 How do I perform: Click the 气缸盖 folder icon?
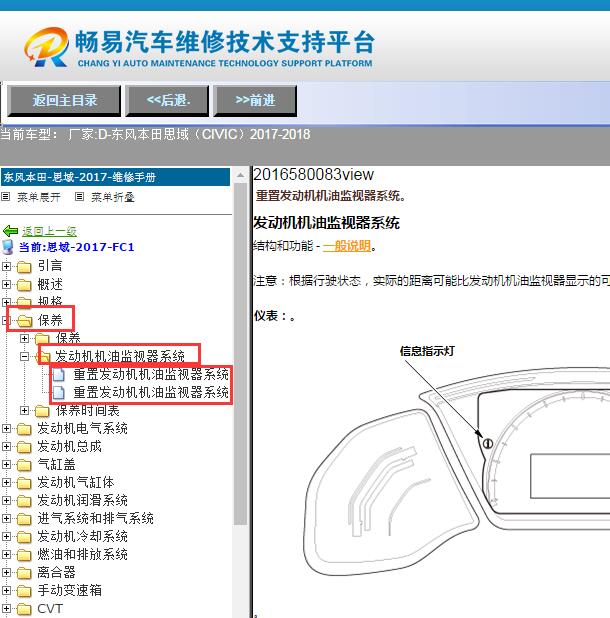tap(24, 465)
